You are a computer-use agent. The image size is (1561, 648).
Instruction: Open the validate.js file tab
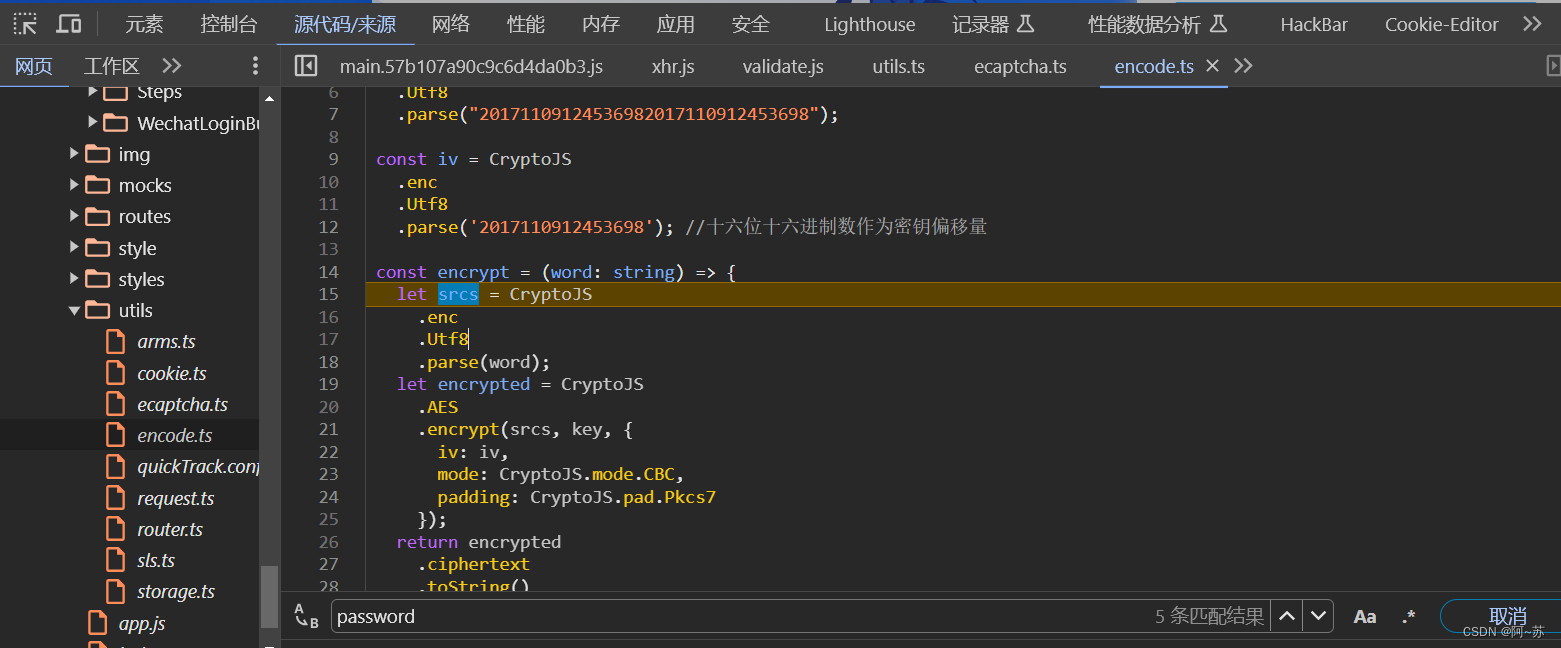(x=783, y=66)
